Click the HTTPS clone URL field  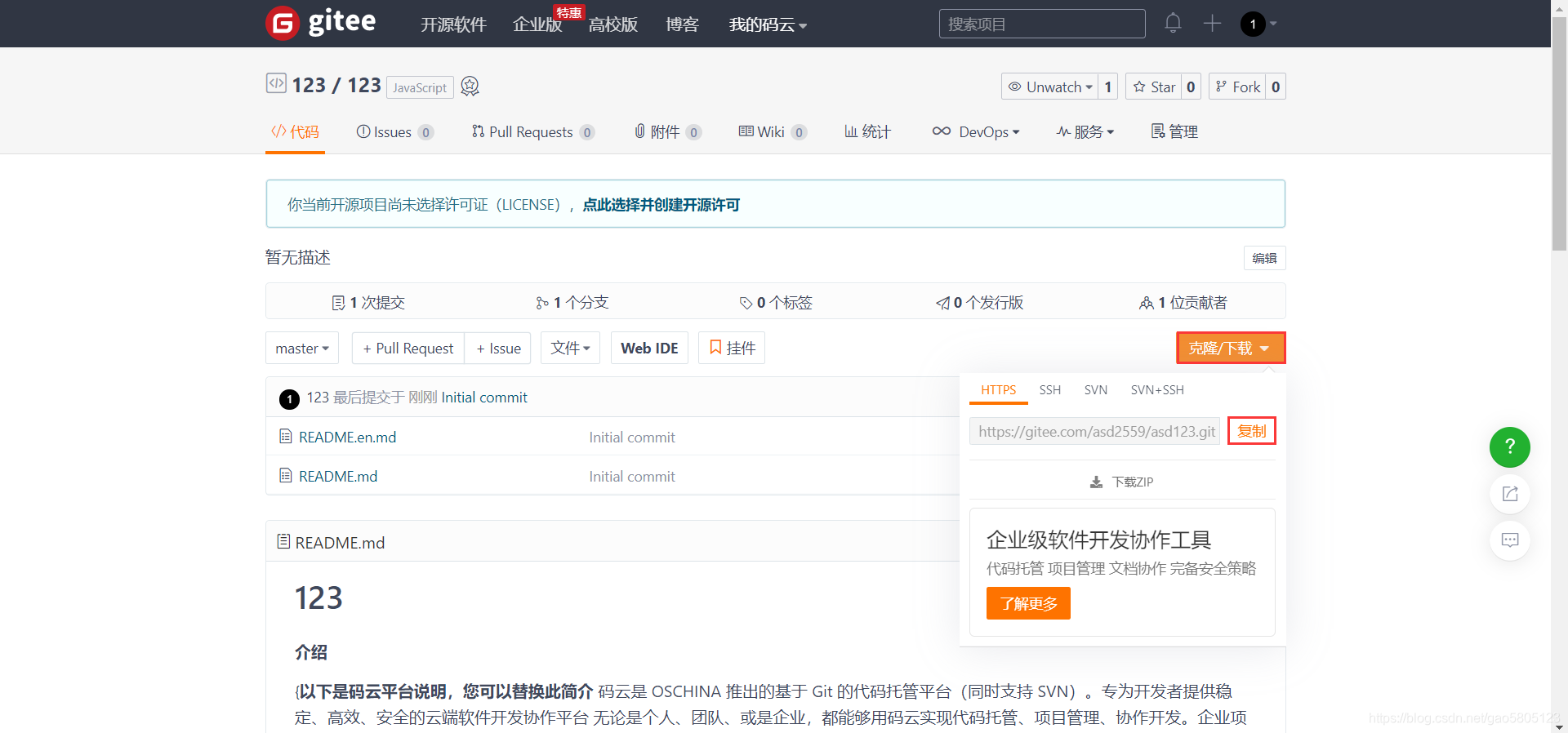[x=1094, y=431]
